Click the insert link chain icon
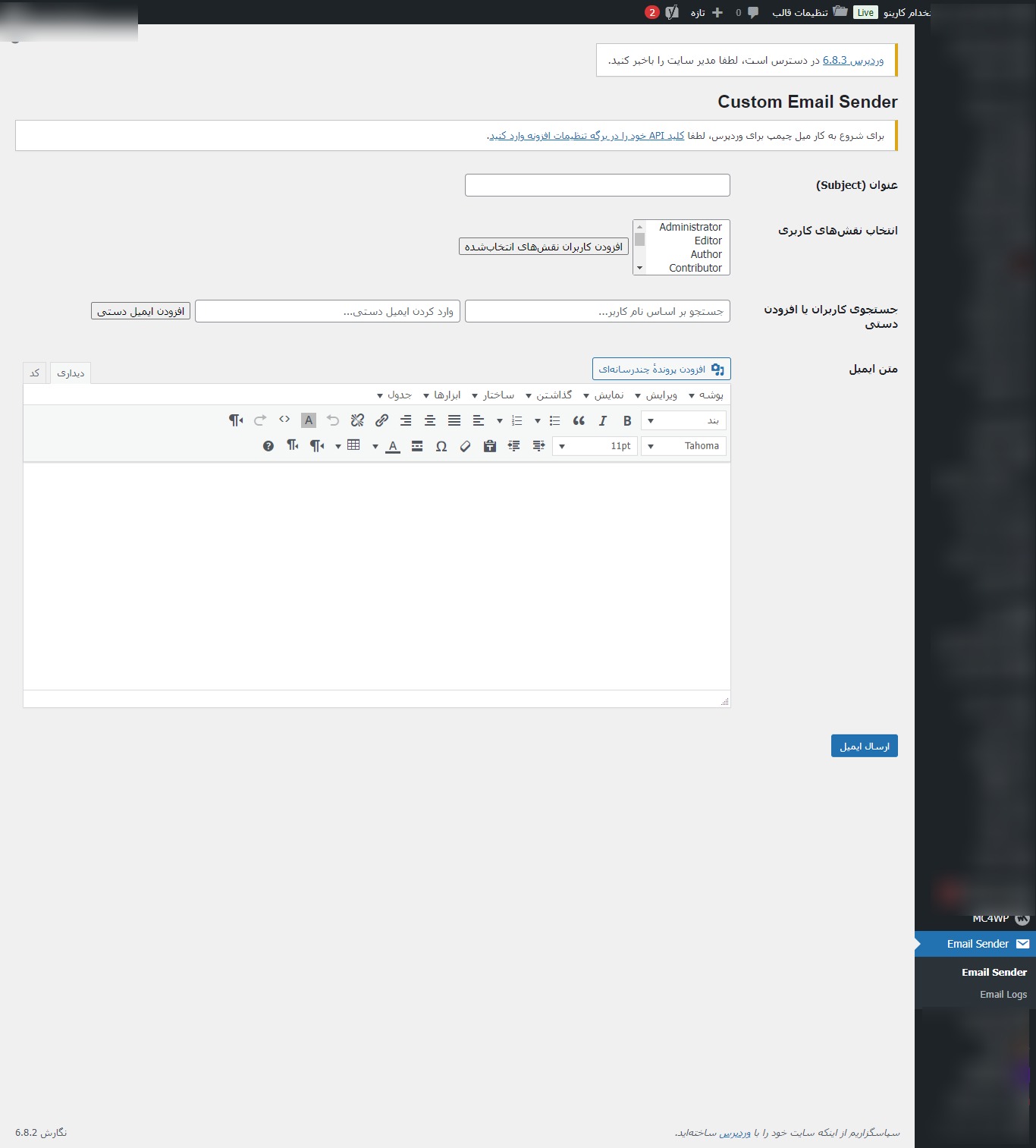The image size is (1036, 1148). tap(381, 420)
